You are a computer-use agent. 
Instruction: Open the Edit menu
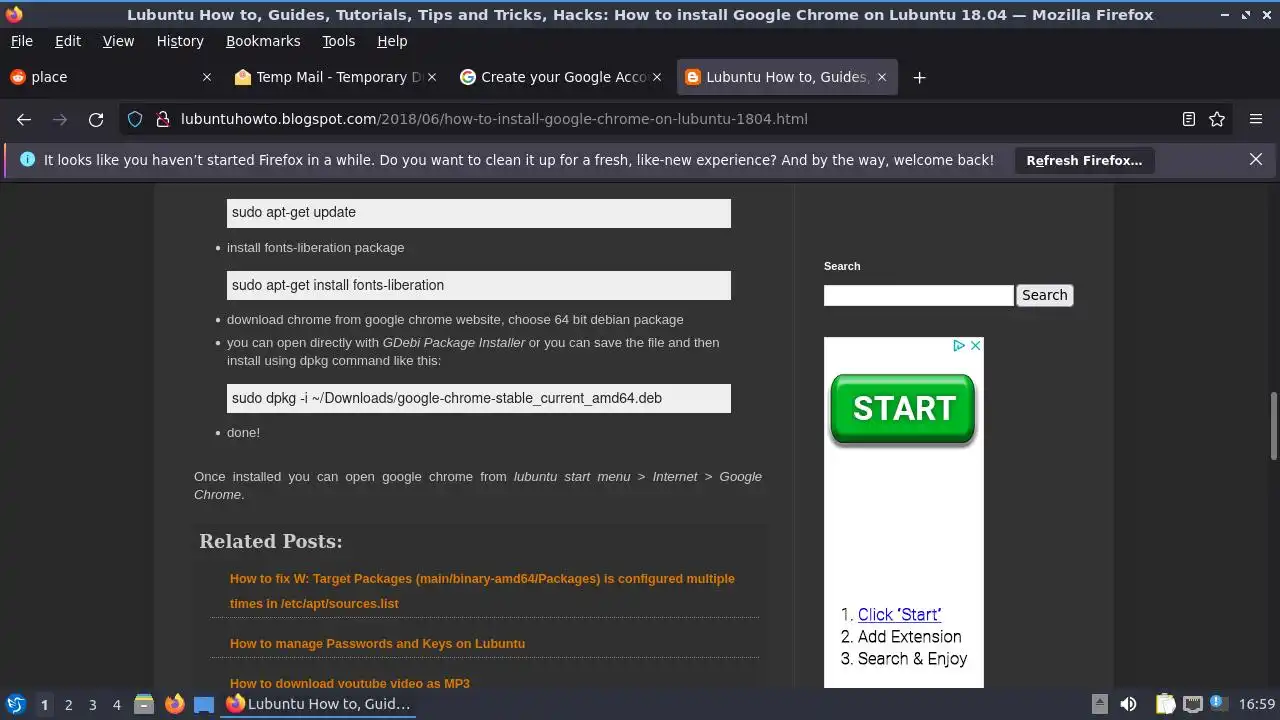tap(68, 41)
